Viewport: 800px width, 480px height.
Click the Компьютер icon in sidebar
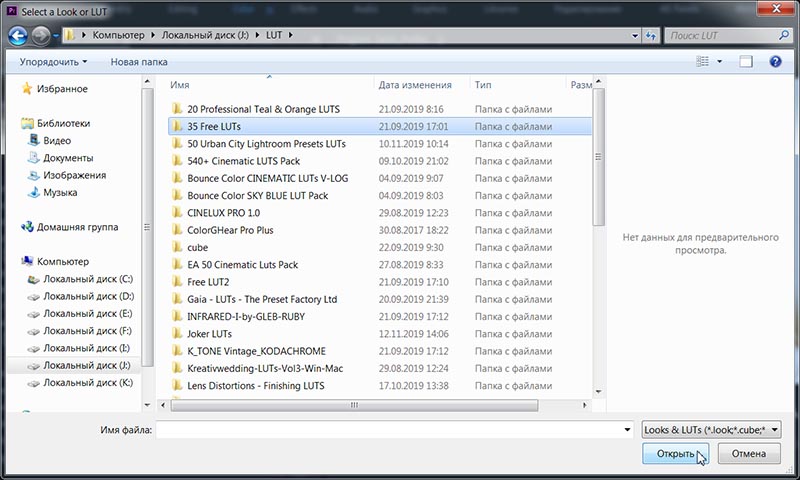point(27,261)
